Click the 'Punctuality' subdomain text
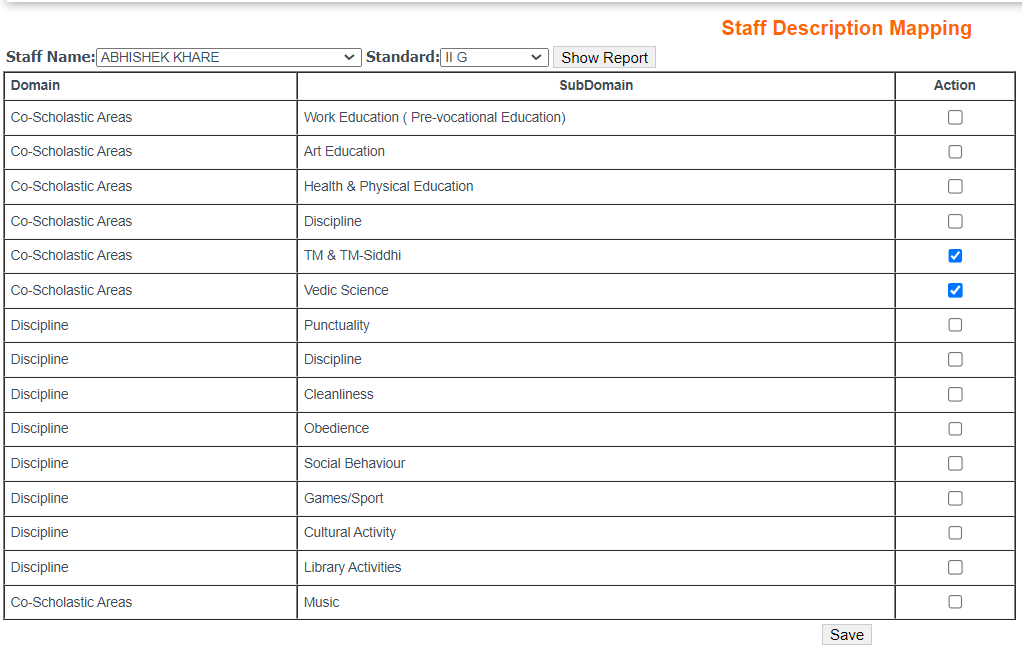The width and height of the screenshot is (1022, 646). pos(336,325)
